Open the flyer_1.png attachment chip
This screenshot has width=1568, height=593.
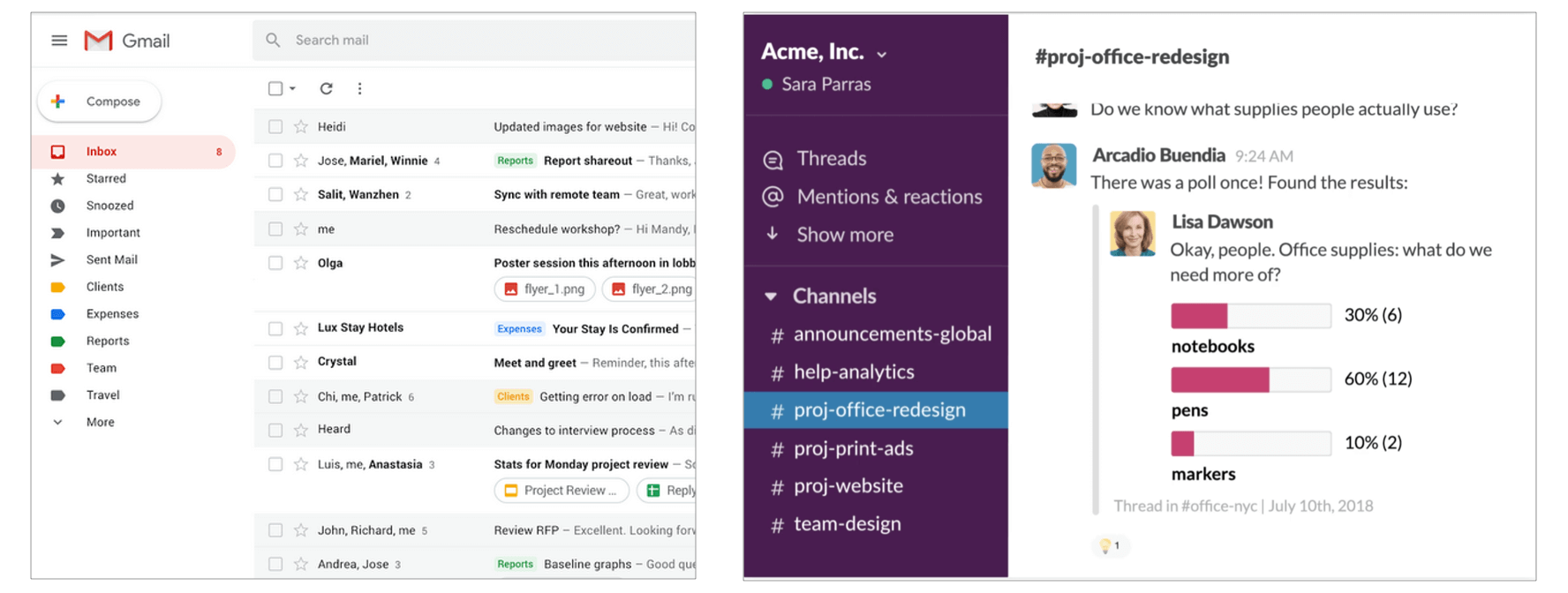tap(545, 289)
